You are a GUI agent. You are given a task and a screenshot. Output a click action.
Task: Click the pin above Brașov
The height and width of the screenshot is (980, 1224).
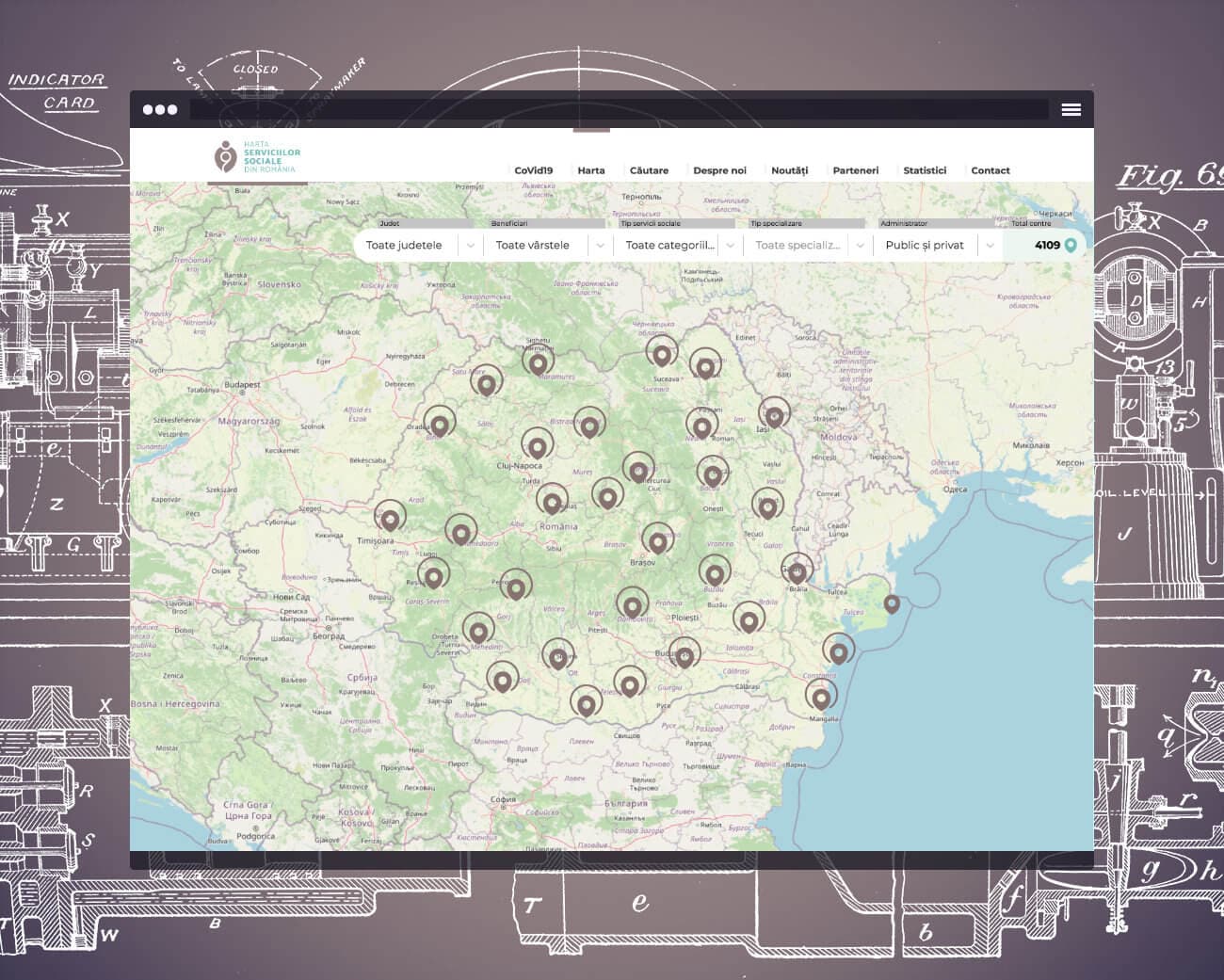[657, 538]
